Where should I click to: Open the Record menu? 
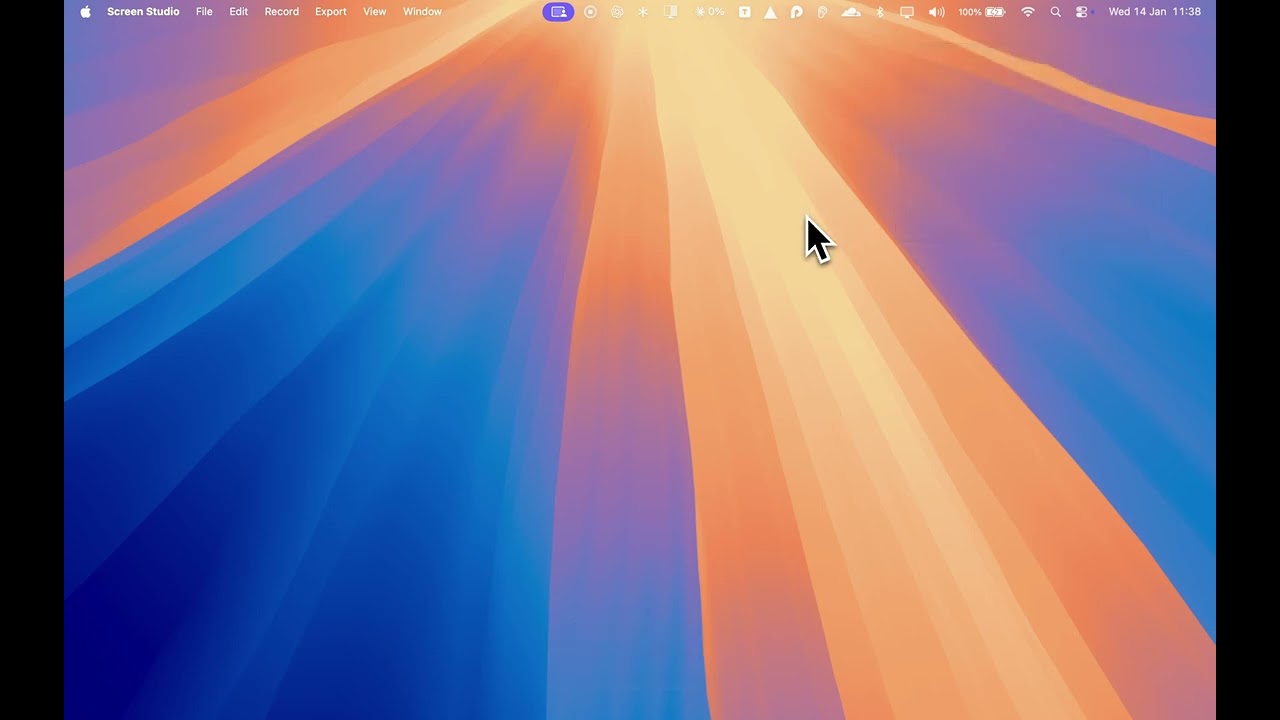281,12
